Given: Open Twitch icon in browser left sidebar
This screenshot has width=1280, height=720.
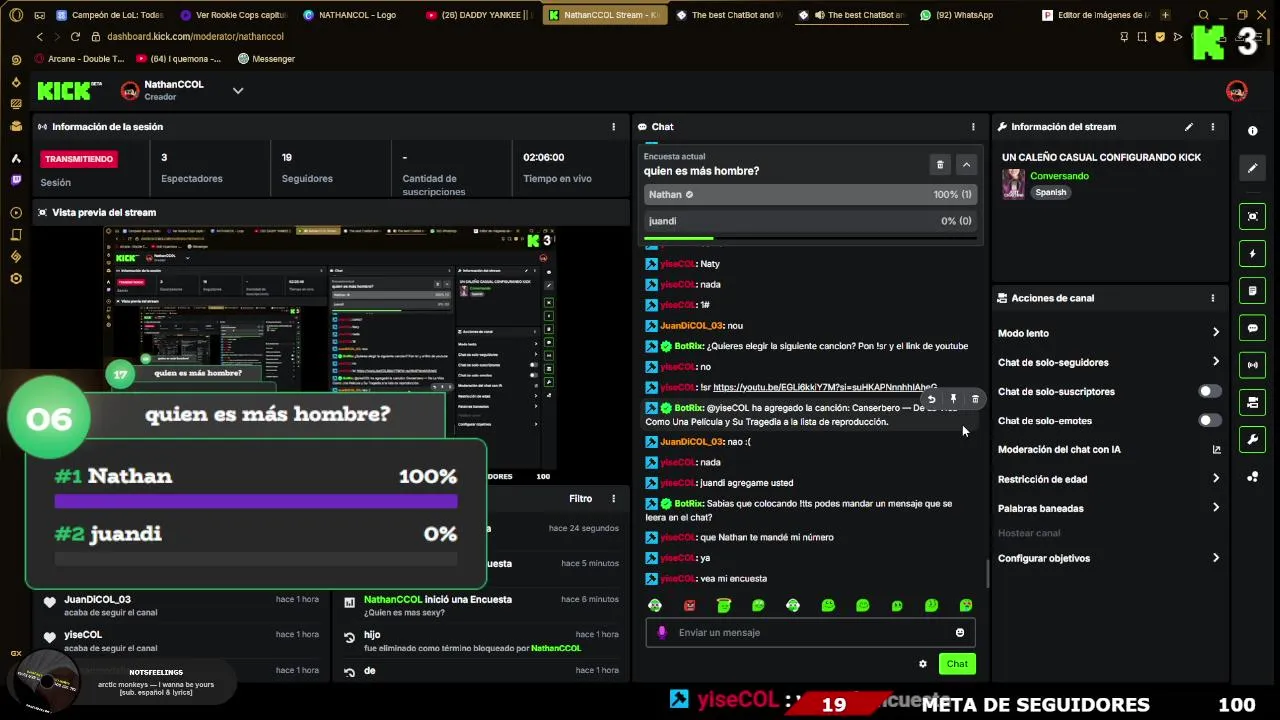Looking at the screenshot, I should click(15, 180).
